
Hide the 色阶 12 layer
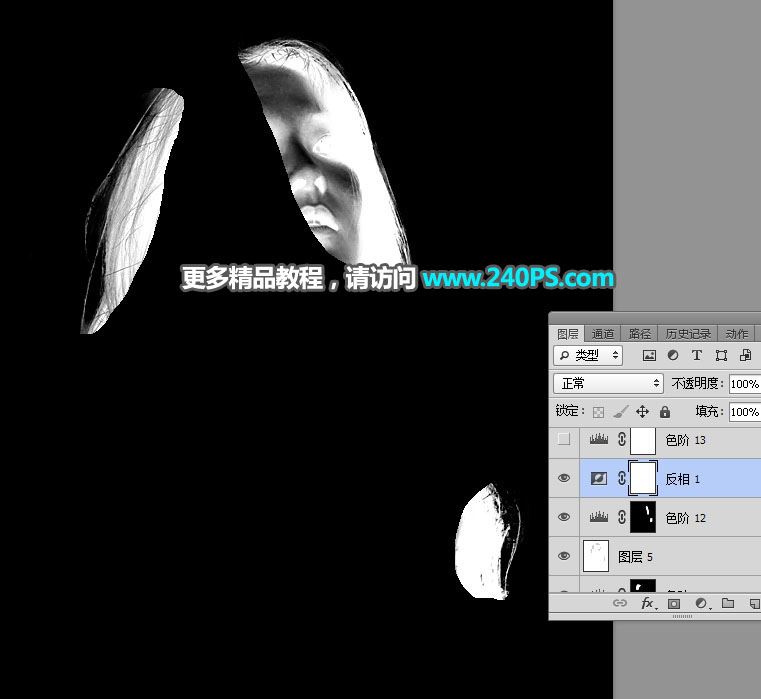coord(563,517)
